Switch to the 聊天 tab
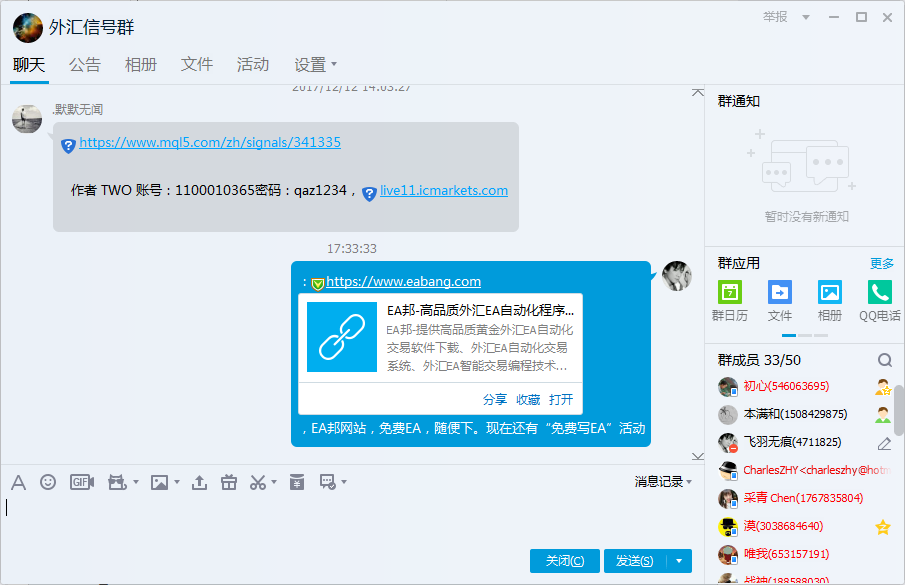 [29, 65]
